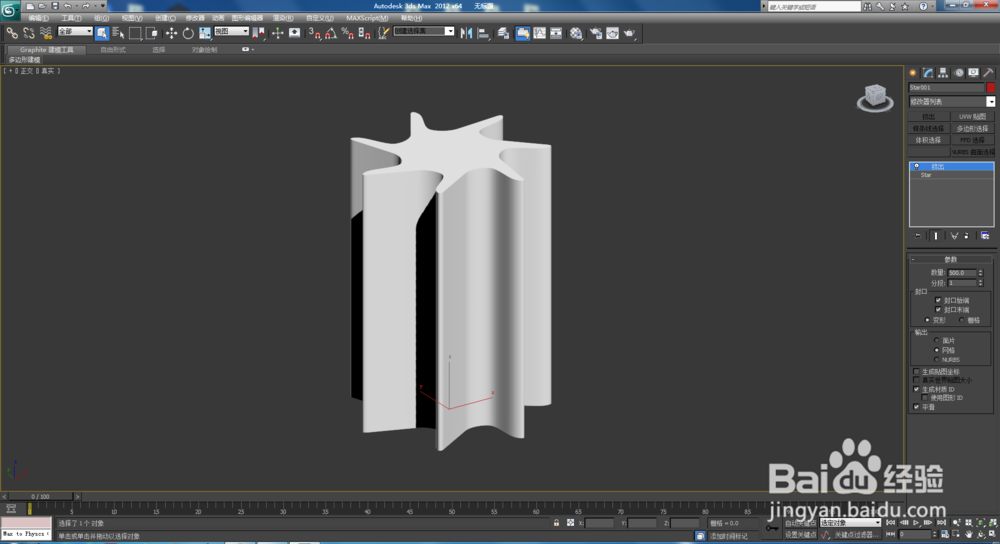Click Bind to Space Warp icon
1000x544 pixels.
pos(45,33)
